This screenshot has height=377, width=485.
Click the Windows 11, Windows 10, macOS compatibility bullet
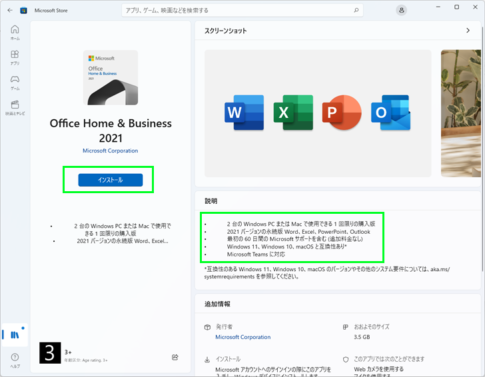tap(287, 247)
